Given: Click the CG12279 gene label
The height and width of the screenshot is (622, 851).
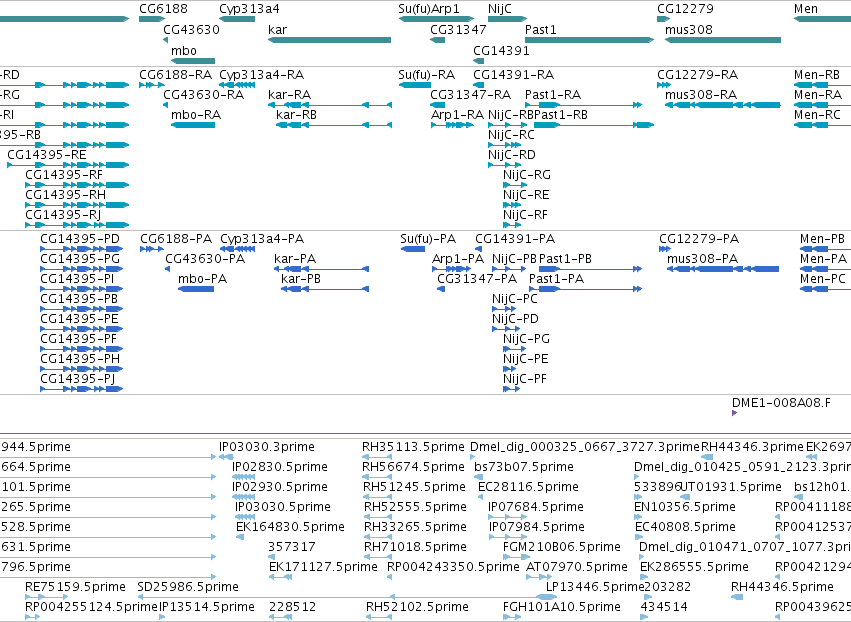Looking at the screenshot, I should pos(685,9).
